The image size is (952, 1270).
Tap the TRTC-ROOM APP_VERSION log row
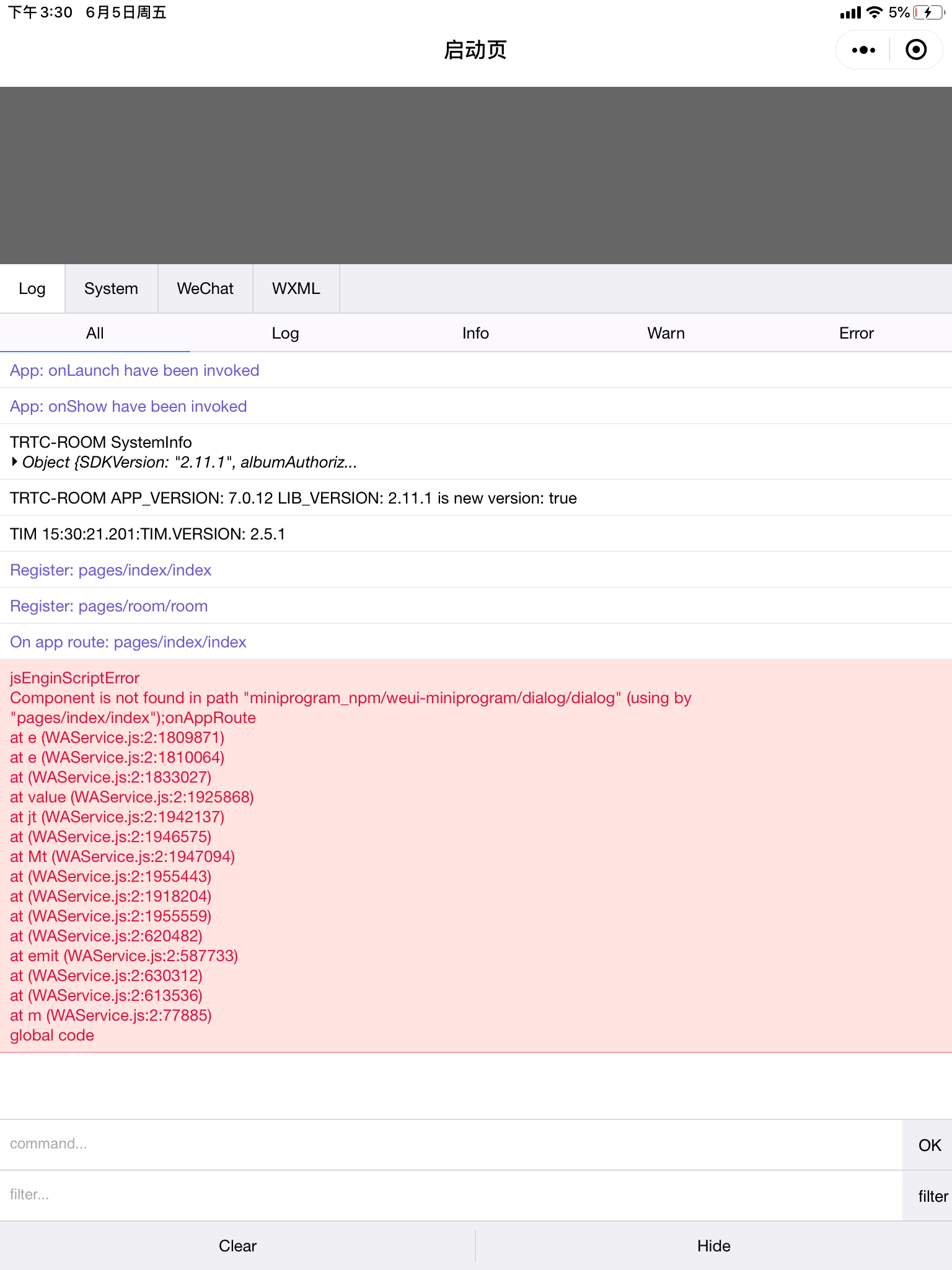[x=476, y=498]
